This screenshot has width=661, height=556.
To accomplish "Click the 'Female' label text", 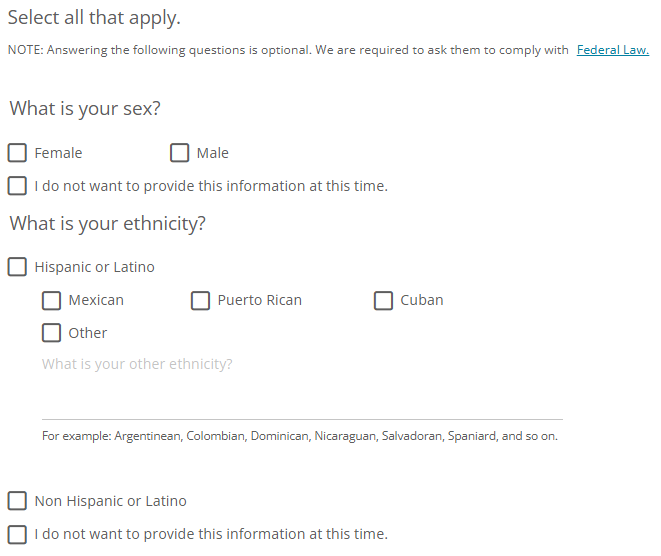I will [58, 153].
